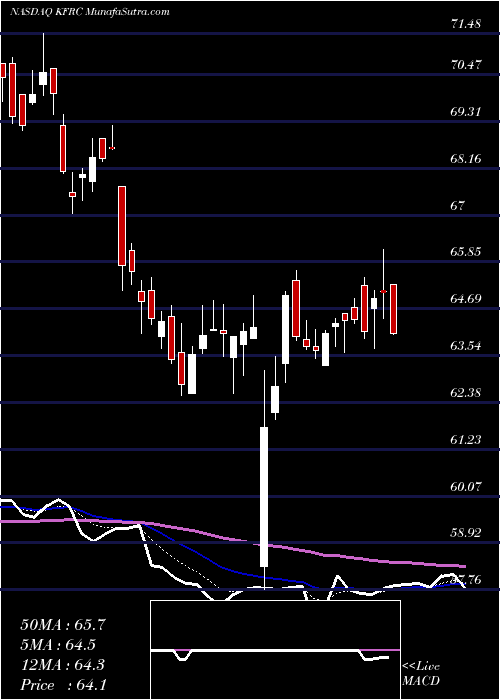
Task: Click the 12MA : 64.3 readout
Action: click(x=62, y=665)
